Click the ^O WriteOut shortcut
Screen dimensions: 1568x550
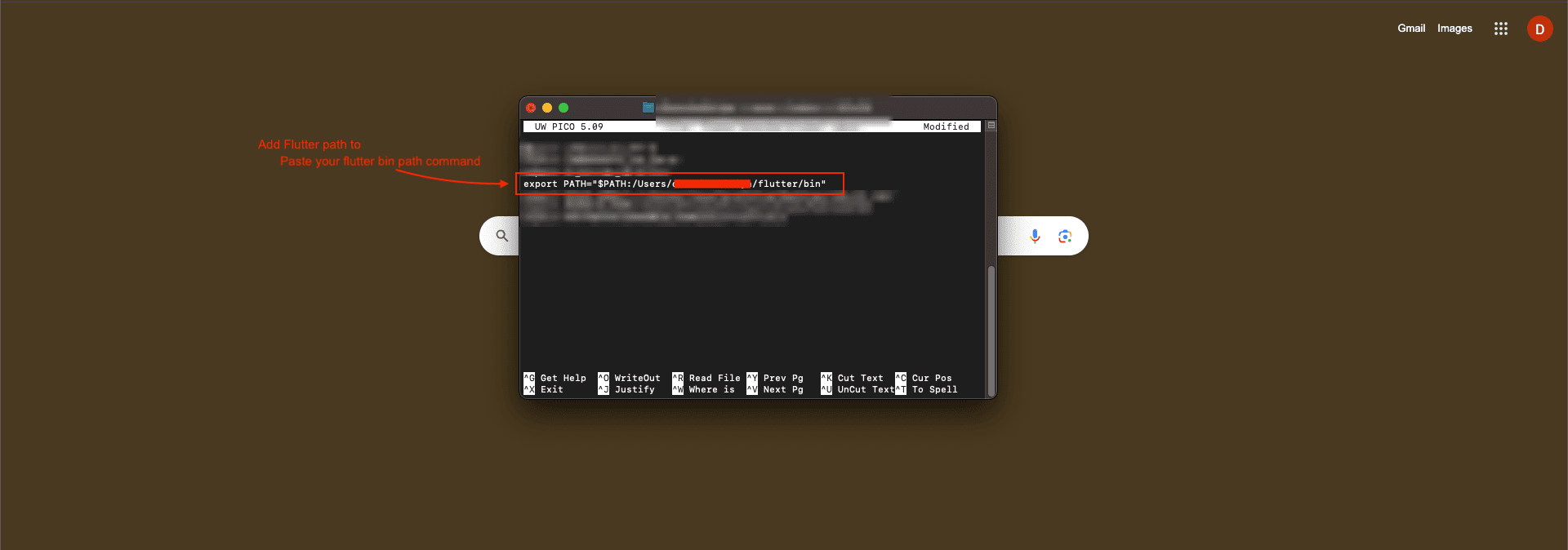tap(629, 378)
